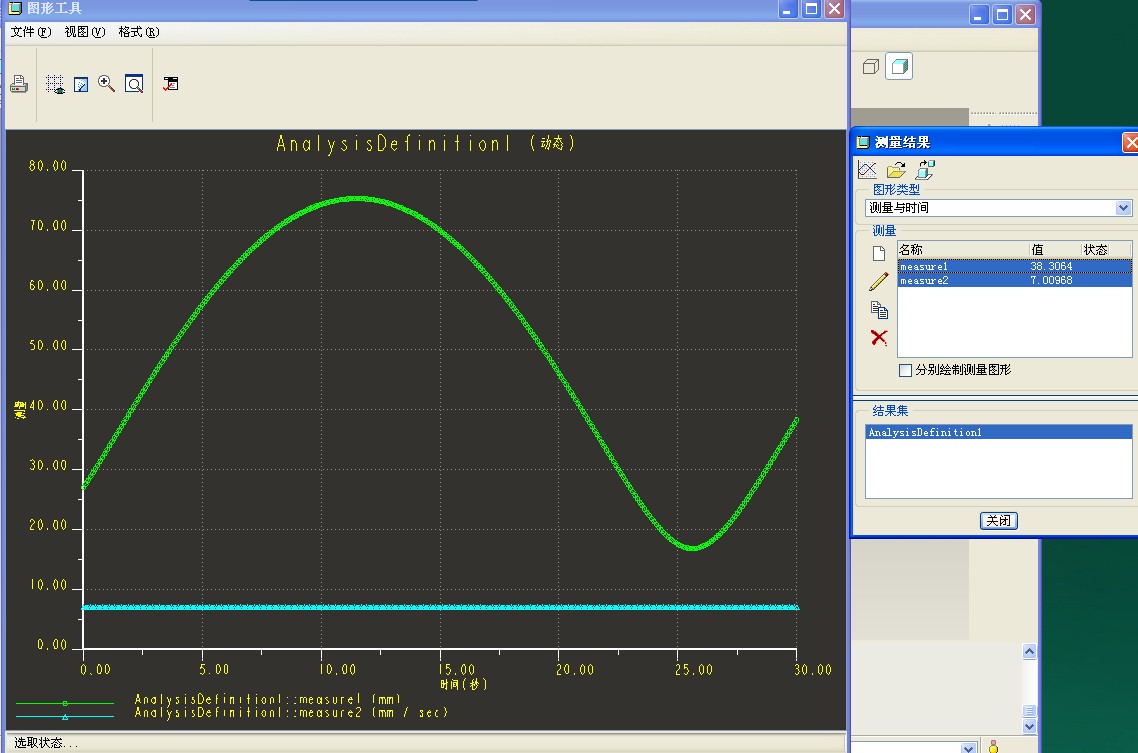Select the measure1 row in the list

(x=1015, y=266)
